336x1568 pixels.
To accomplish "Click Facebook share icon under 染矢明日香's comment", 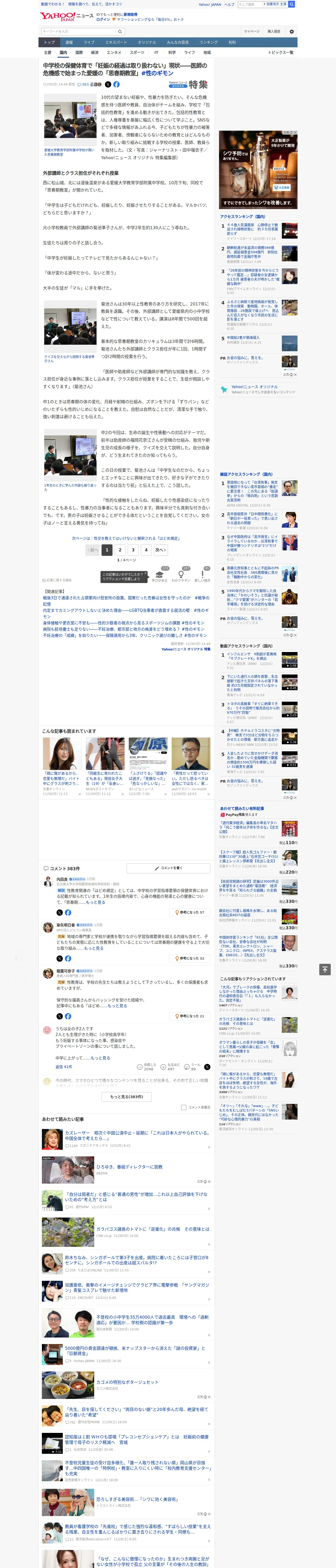I will click(x=68, y=958).
